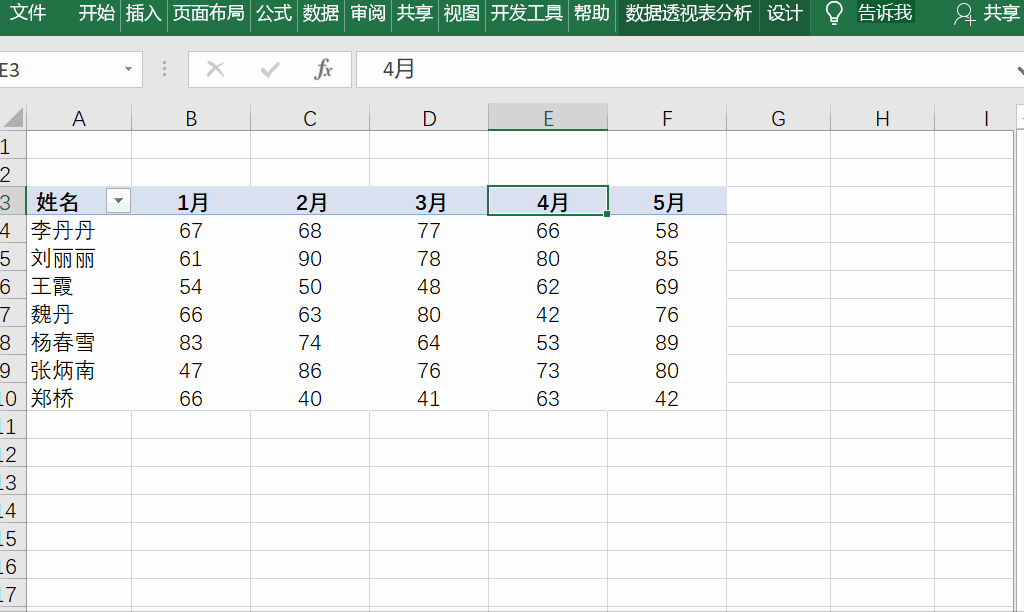The height and width of the screenshot is (612, 1024).
Task: Select the cell with name 张炳南
Action: [x=79, y=370]
